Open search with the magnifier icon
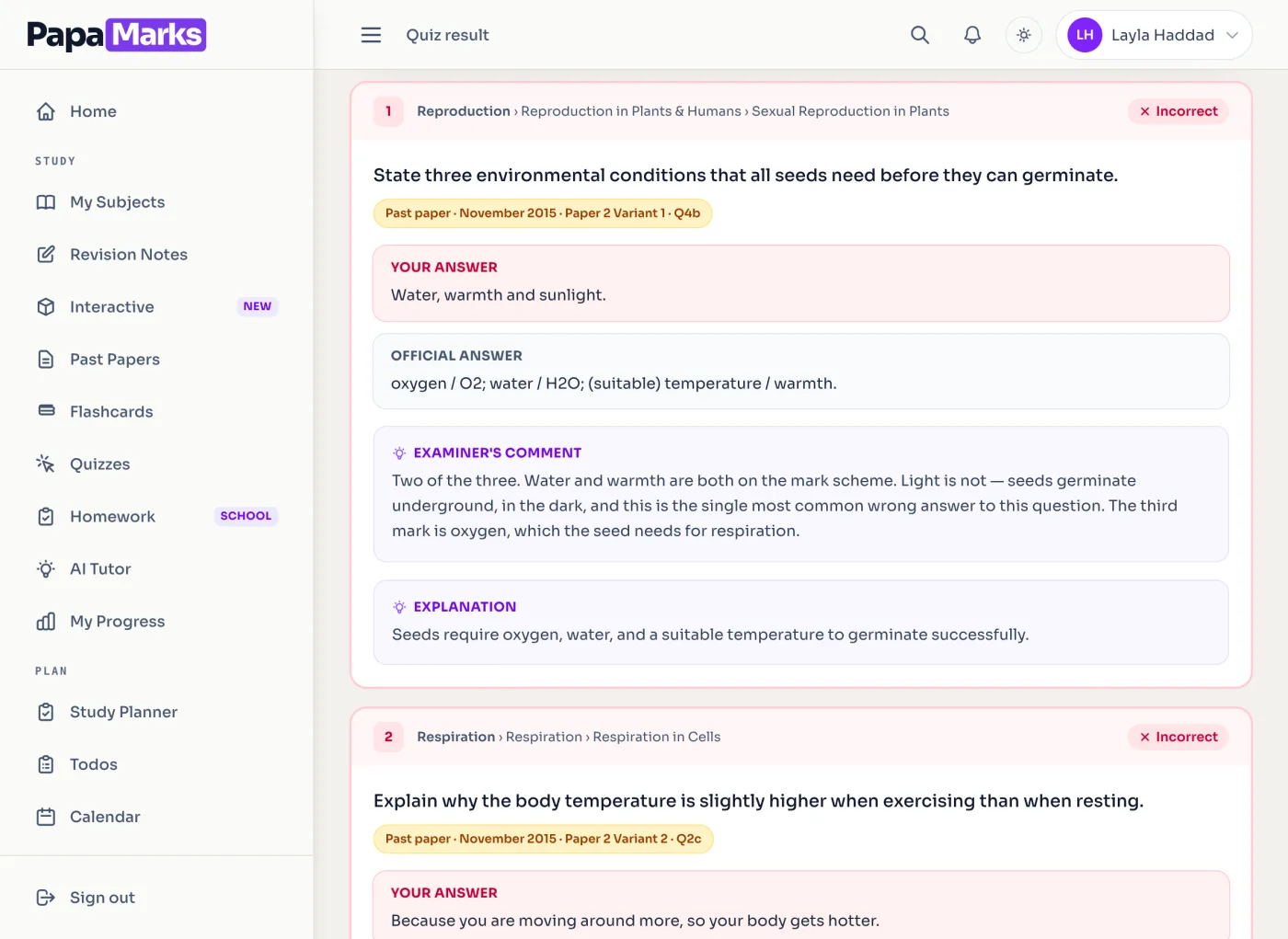This screenshot has height=939, width=1288. tap(920, 35)
